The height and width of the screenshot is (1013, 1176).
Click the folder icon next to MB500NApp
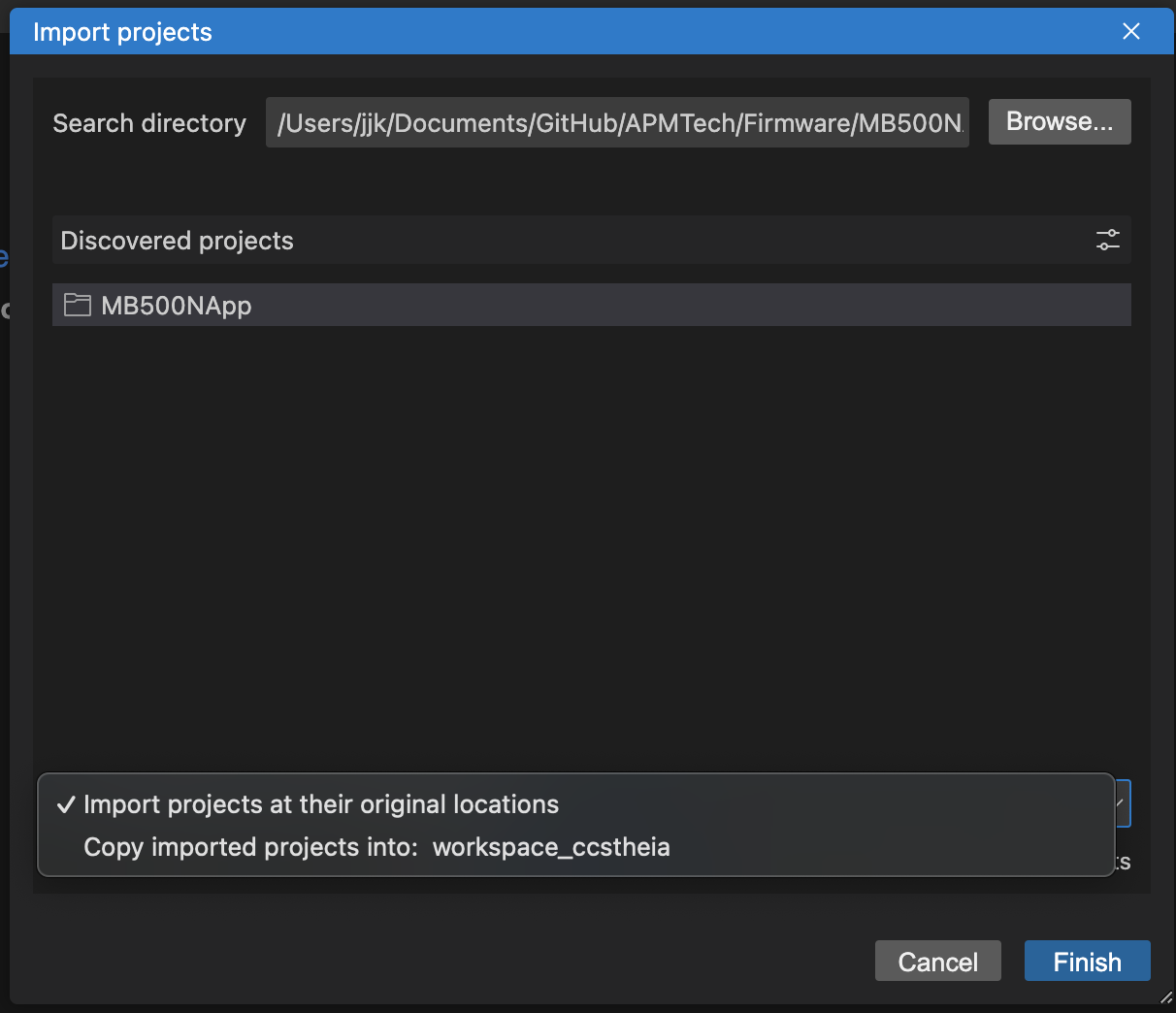[77, 306]
